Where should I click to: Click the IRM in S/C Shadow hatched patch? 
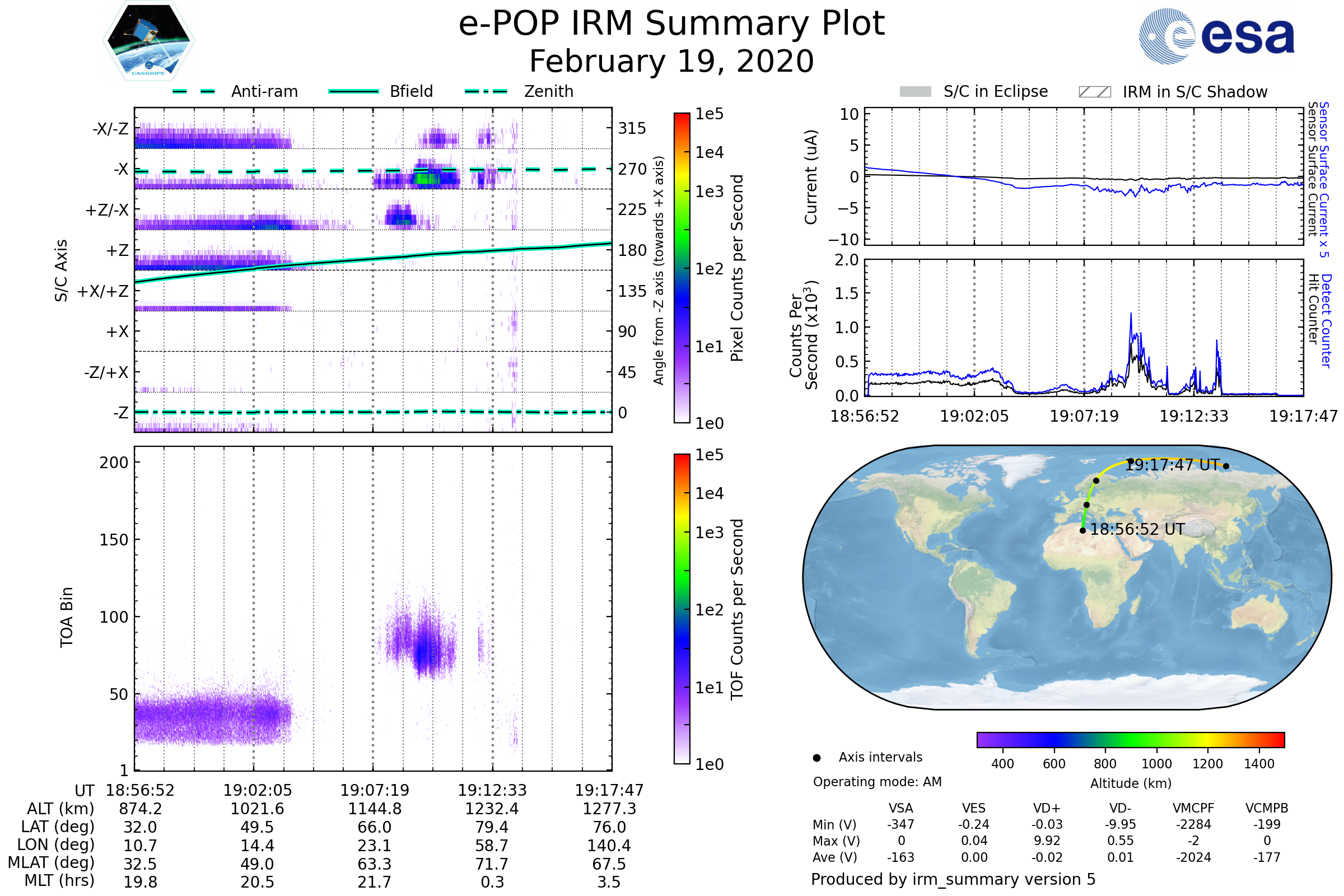point(1095,92)
